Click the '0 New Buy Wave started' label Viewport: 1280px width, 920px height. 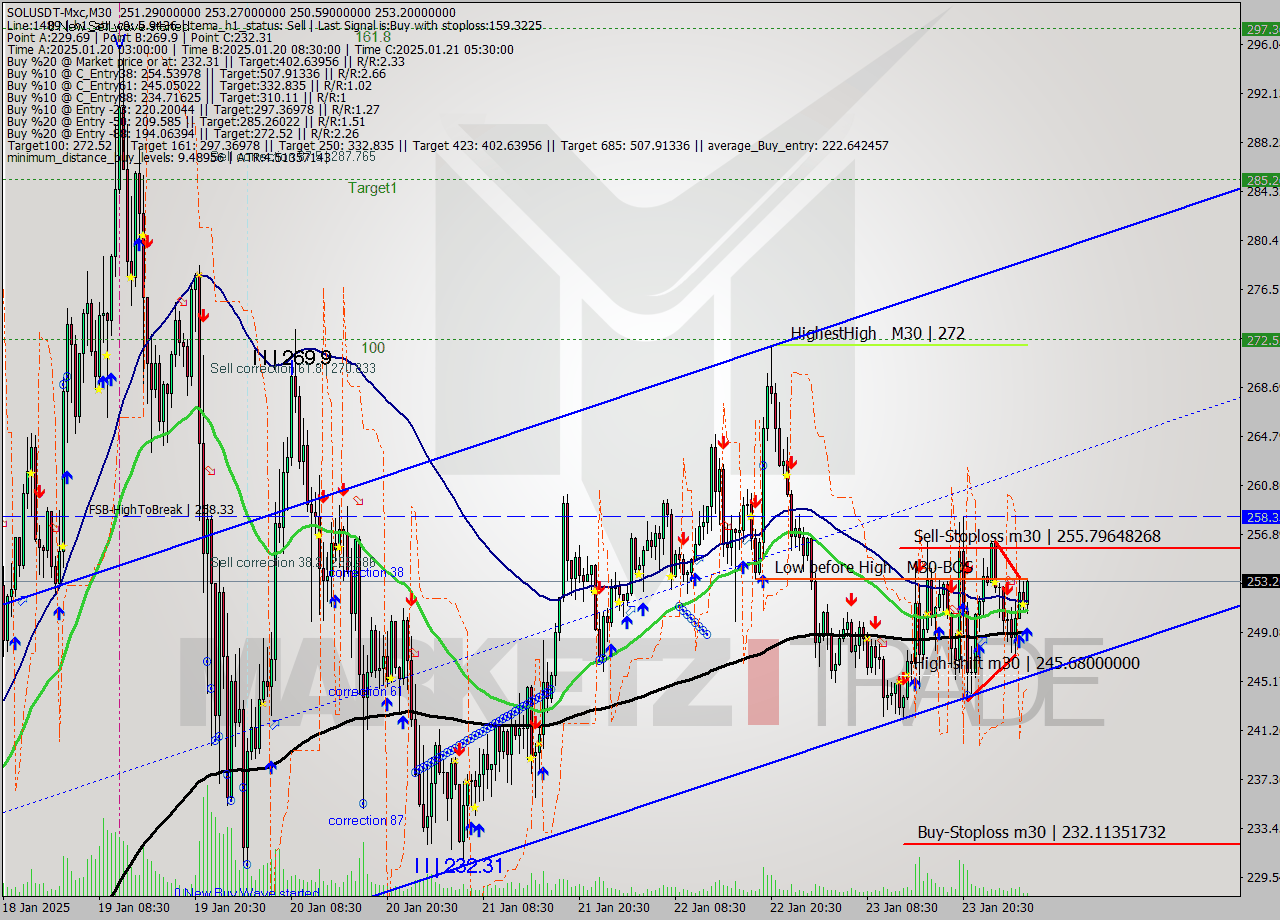click(x=247, y=893)
